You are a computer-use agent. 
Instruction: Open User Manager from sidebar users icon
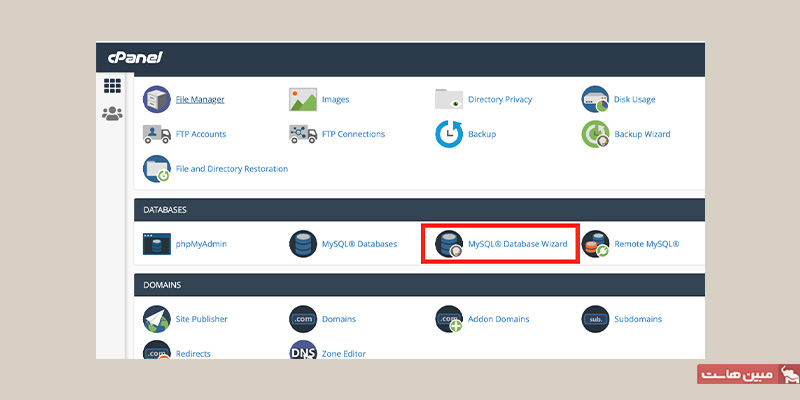tap(113, 114)
